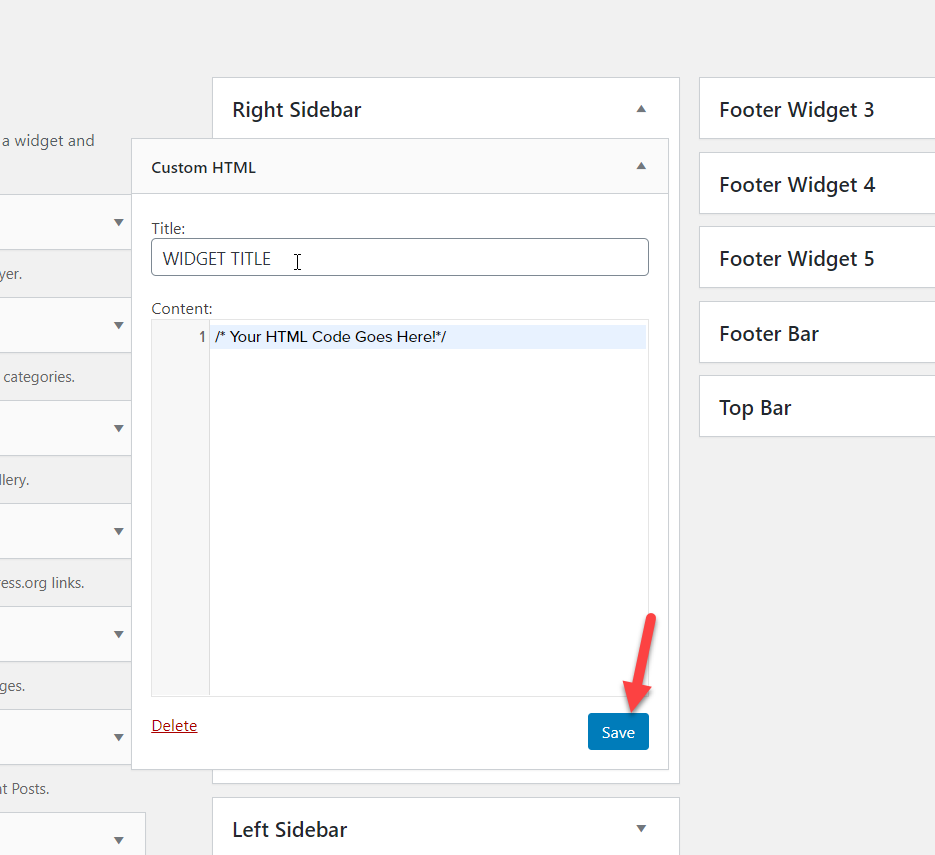Viewport: 935px width, 855px height.
Task: Click line number 1 in code gutter
Action: pyautogui.click(x=202, y=337)
